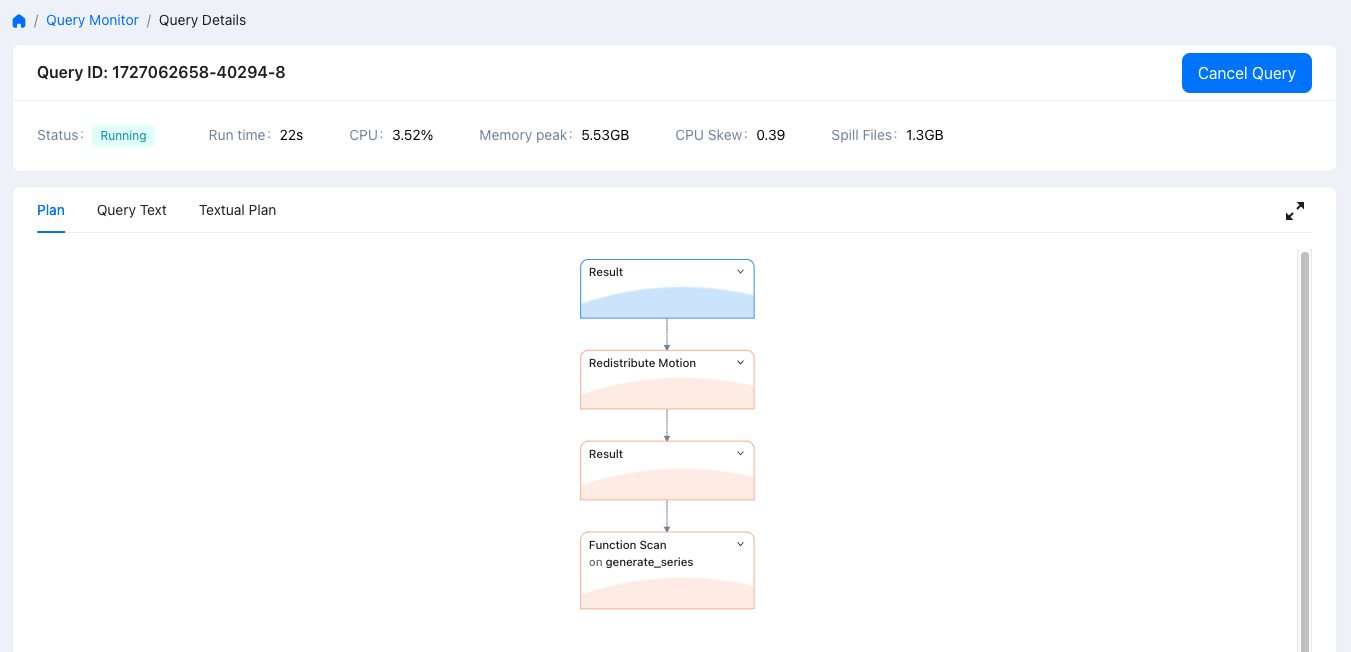Show the Textual Plan tab

(237, 210)
